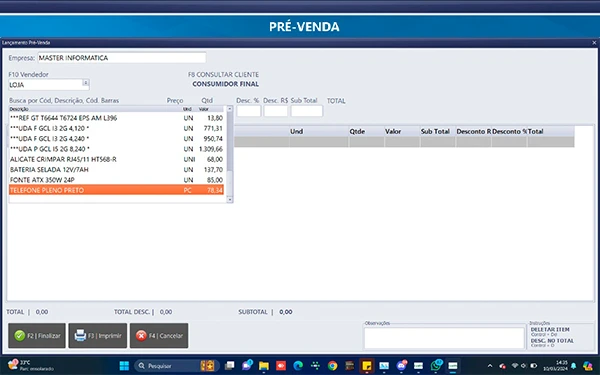The width and height of the screenshot is (600, 375).
Task: Launch Google Chrome from the taskbar
Action: click(x=333, y=366)
